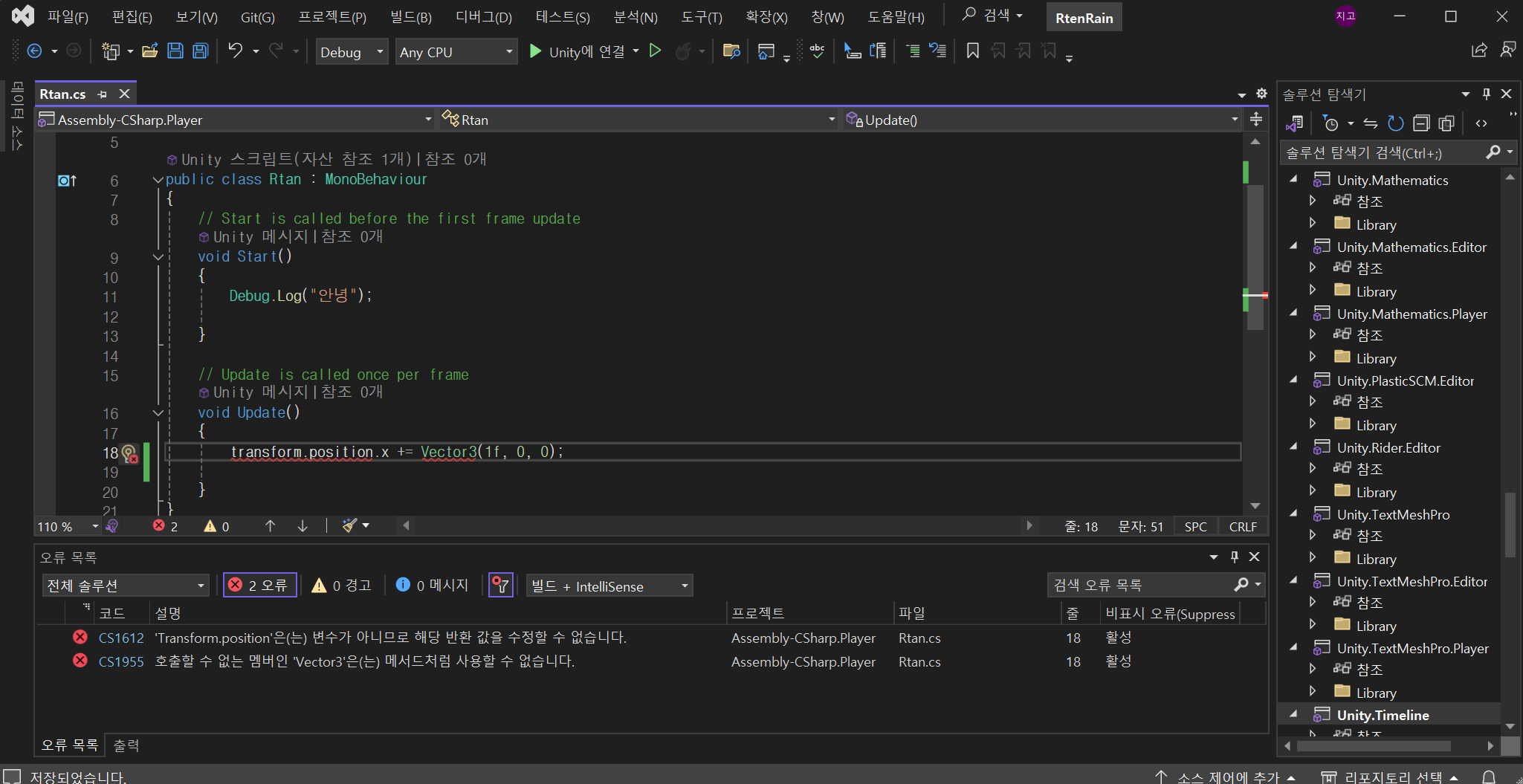This screenshot has width=1523, height=784.
Task: Click 소스 제어에 추가 in status bar
Action: coord(1226,777)
